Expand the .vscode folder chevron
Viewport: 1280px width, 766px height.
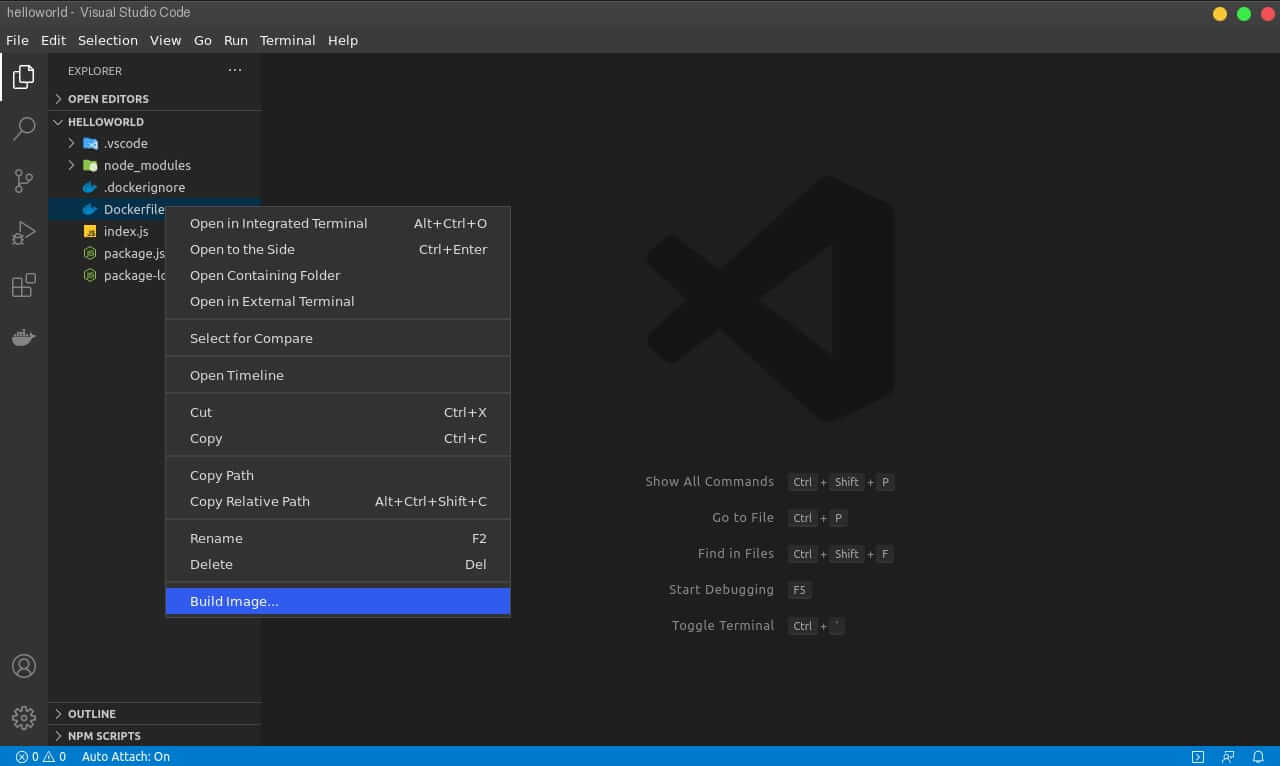71,143
